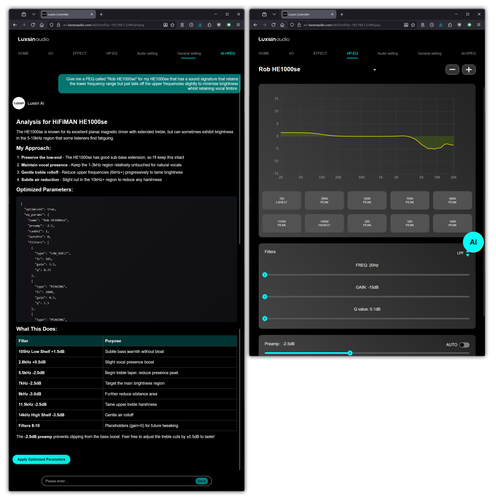Click the '14kHz High Shelf -3.5dB' table cell
This screenshot has width=496, height=500.
pos(60,415)
